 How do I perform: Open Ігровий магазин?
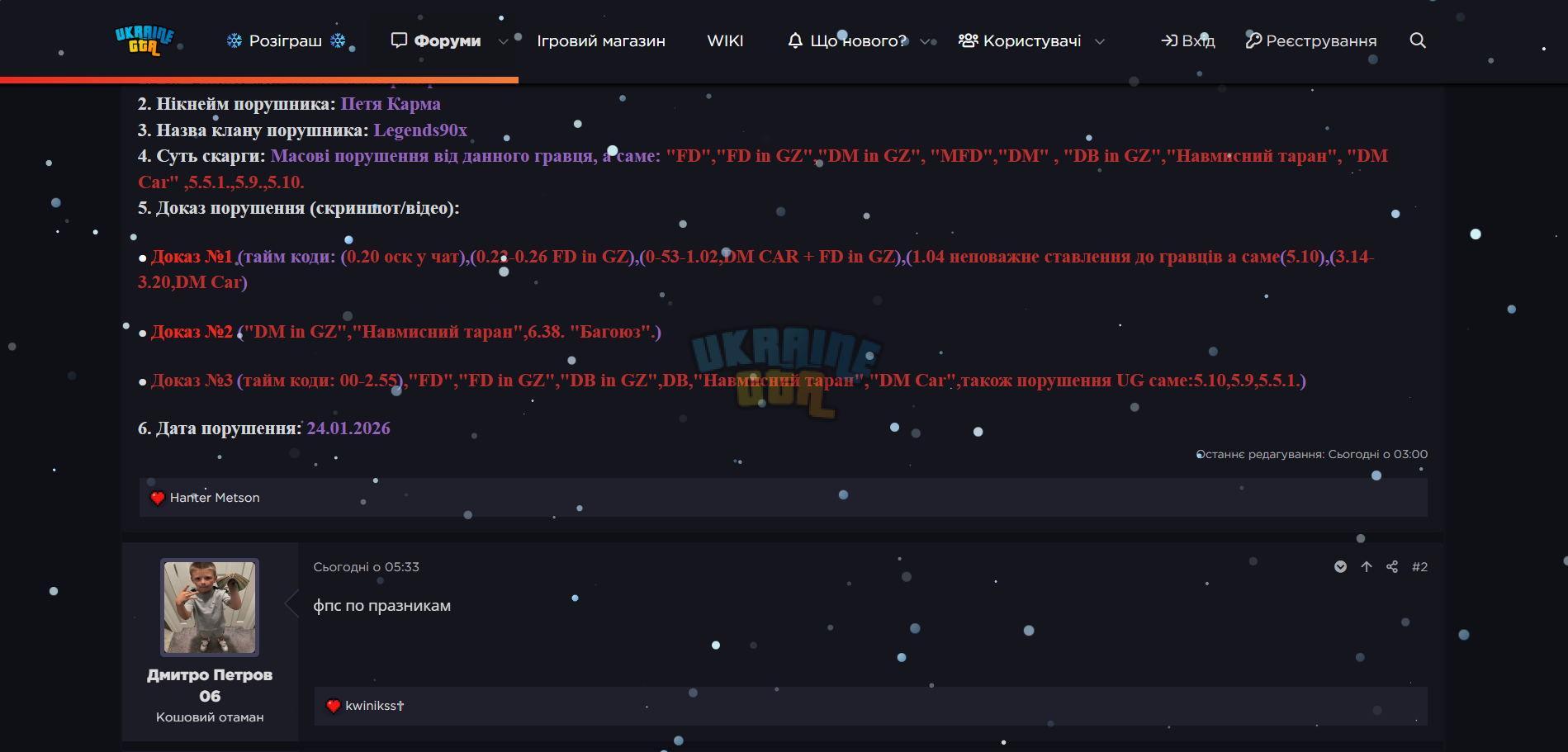pyautogui.click(x=601, y=40)
